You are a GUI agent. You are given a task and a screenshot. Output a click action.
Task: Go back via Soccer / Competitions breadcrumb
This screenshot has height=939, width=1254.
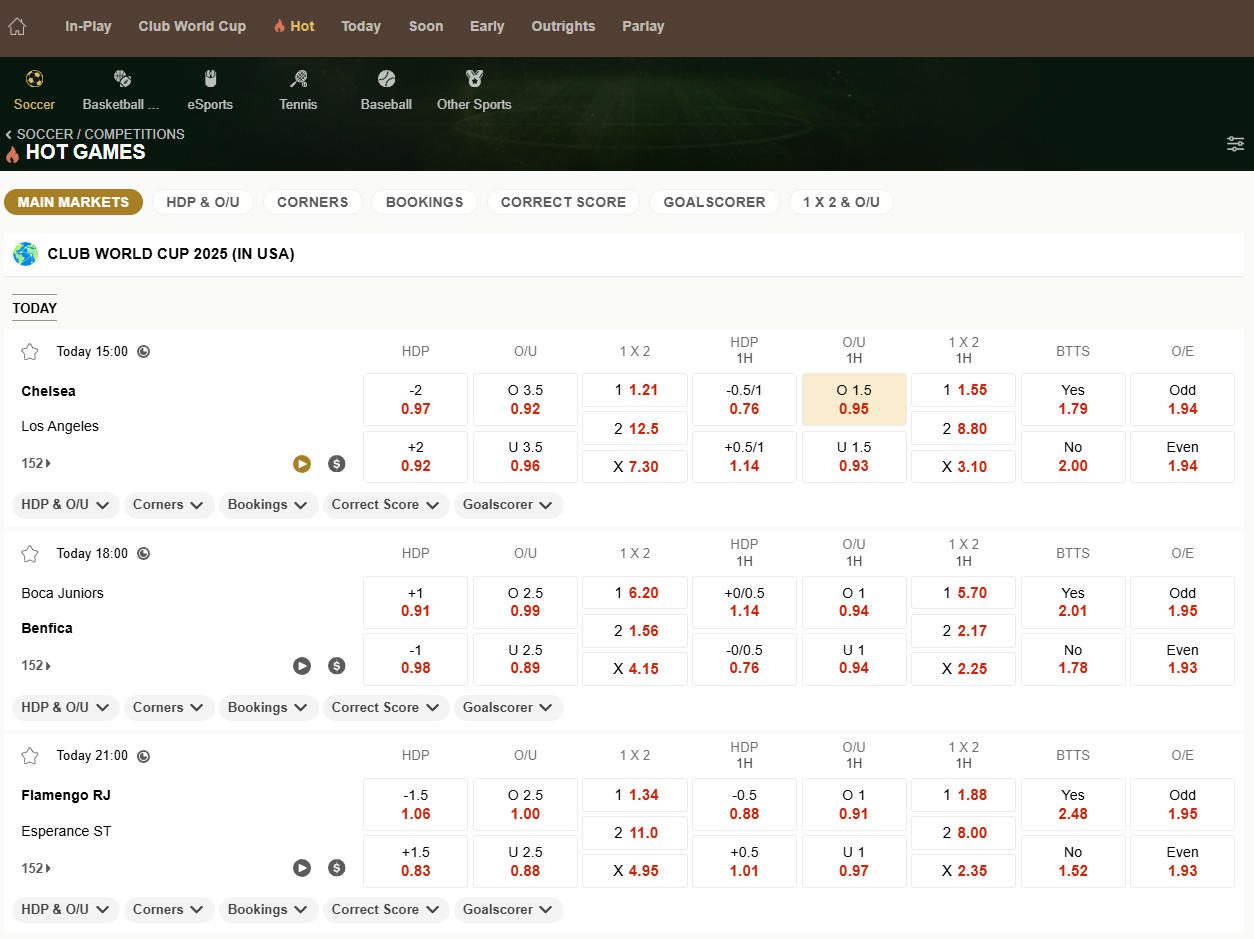95,134
